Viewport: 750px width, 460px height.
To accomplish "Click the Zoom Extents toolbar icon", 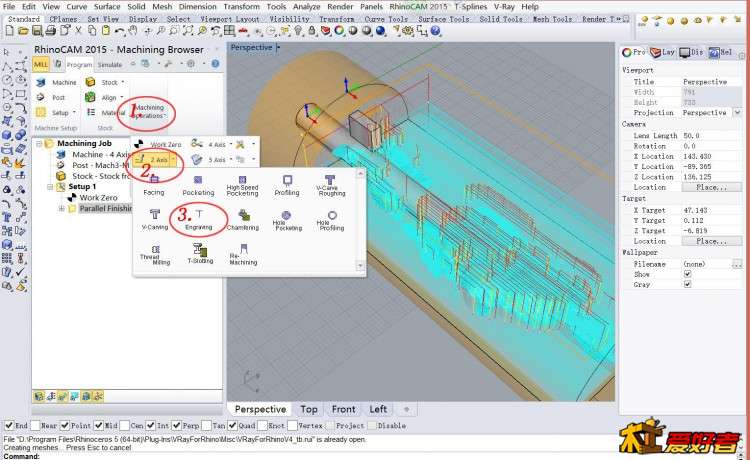I will pos(188,31).
